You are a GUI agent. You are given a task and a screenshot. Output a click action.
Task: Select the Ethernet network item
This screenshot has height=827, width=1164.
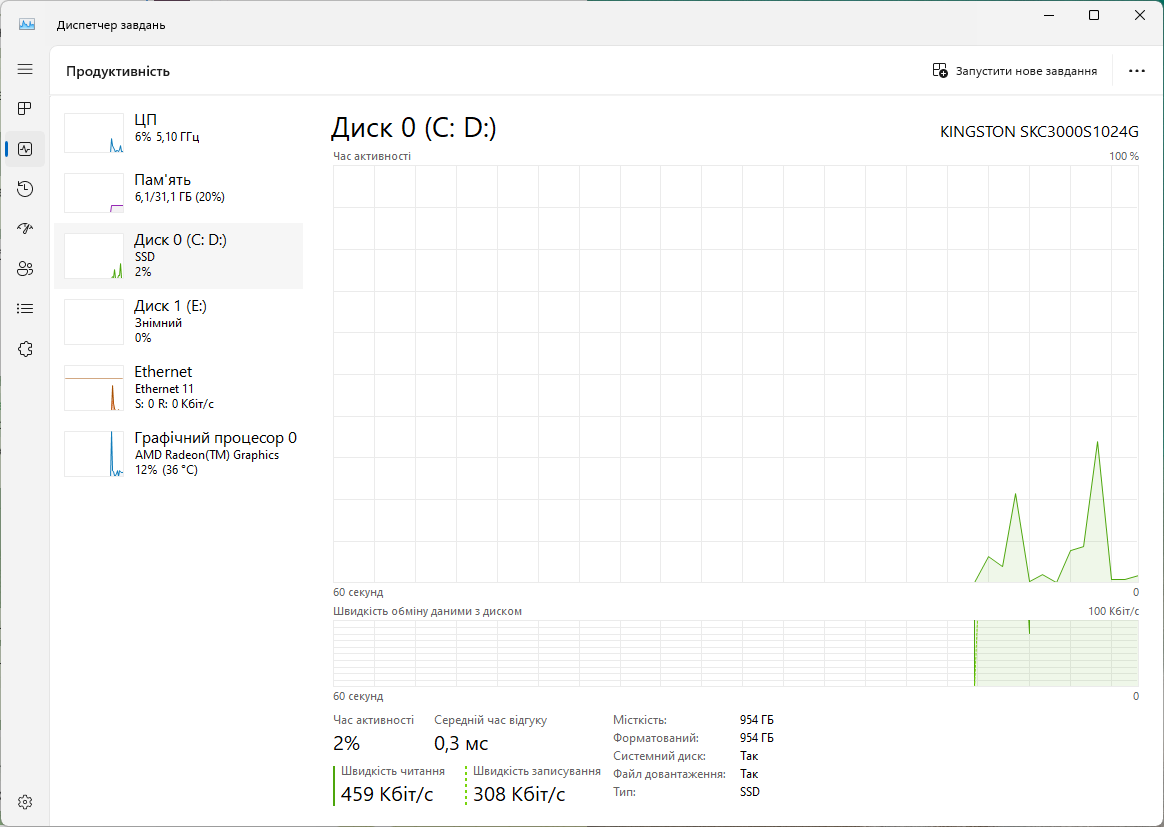click(178, 387)
